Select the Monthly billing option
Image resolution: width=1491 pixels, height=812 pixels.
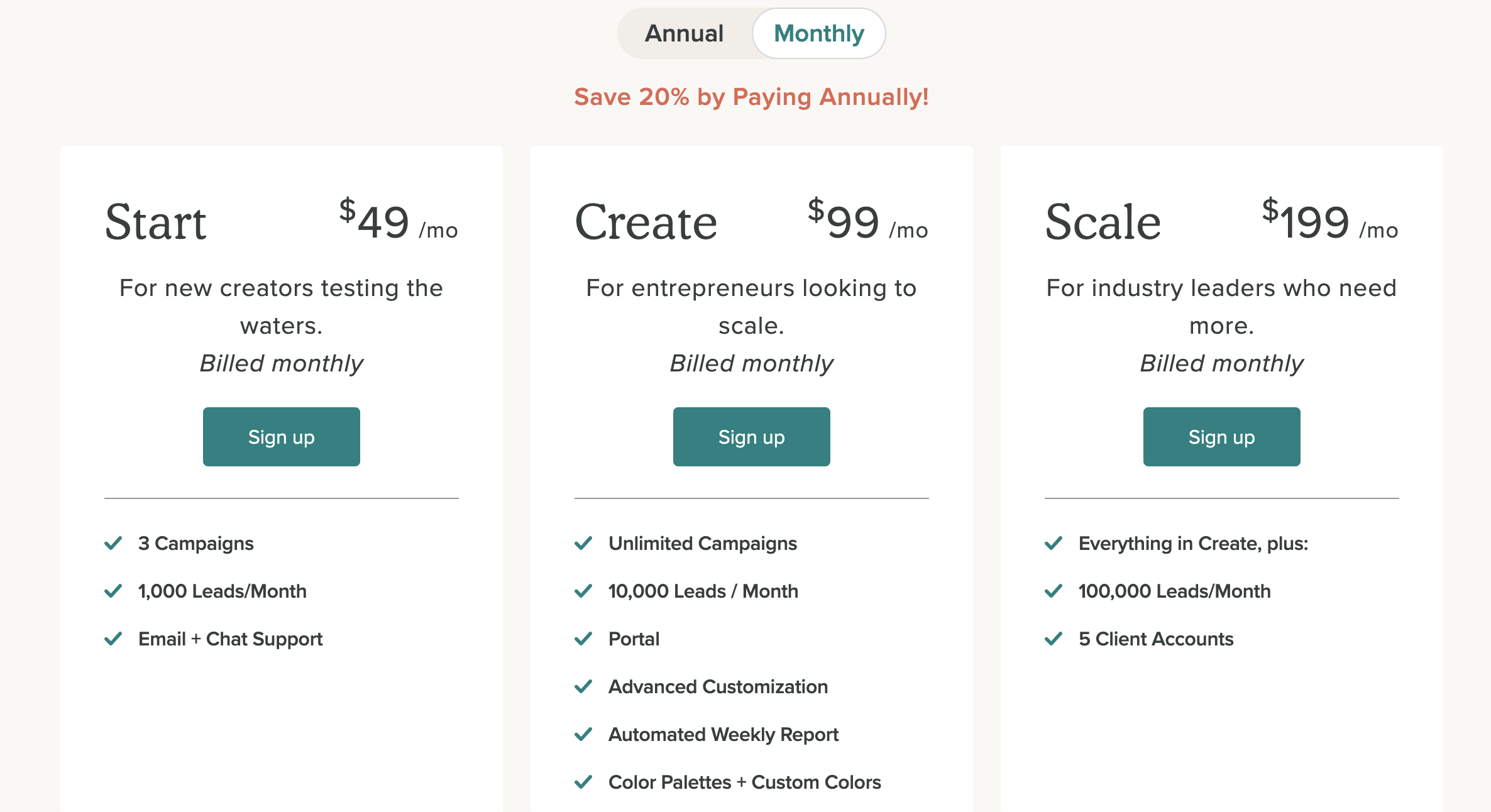818,33
